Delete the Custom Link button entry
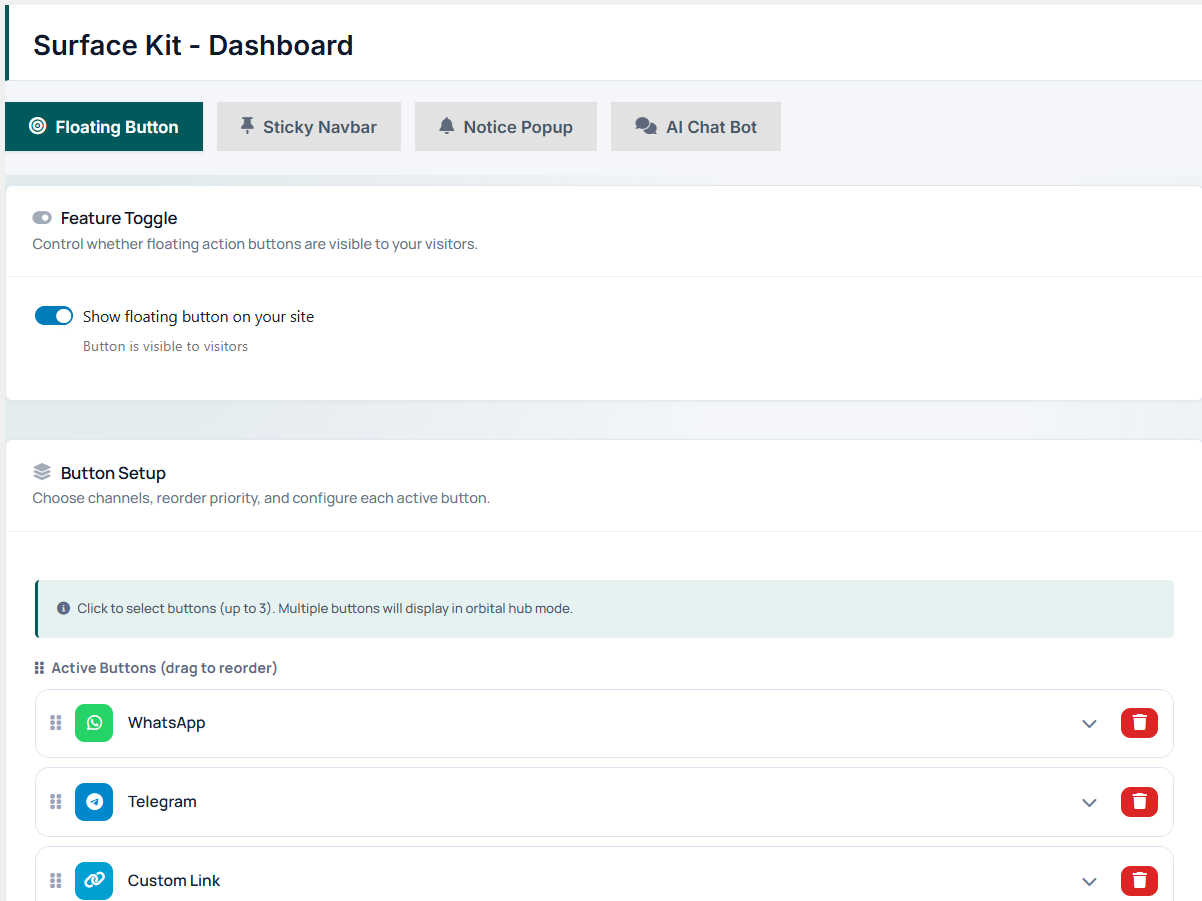 coord(1139,881)
